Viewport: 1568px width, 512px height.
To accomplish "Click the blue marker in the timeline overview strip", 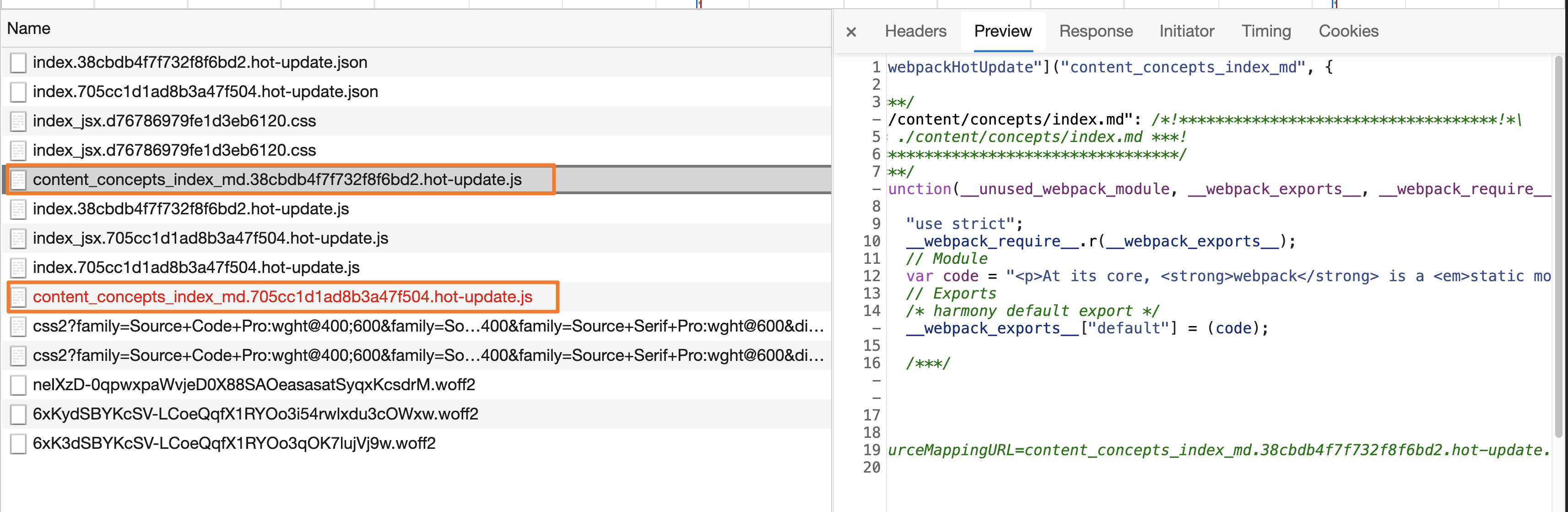I will (698, 5).
